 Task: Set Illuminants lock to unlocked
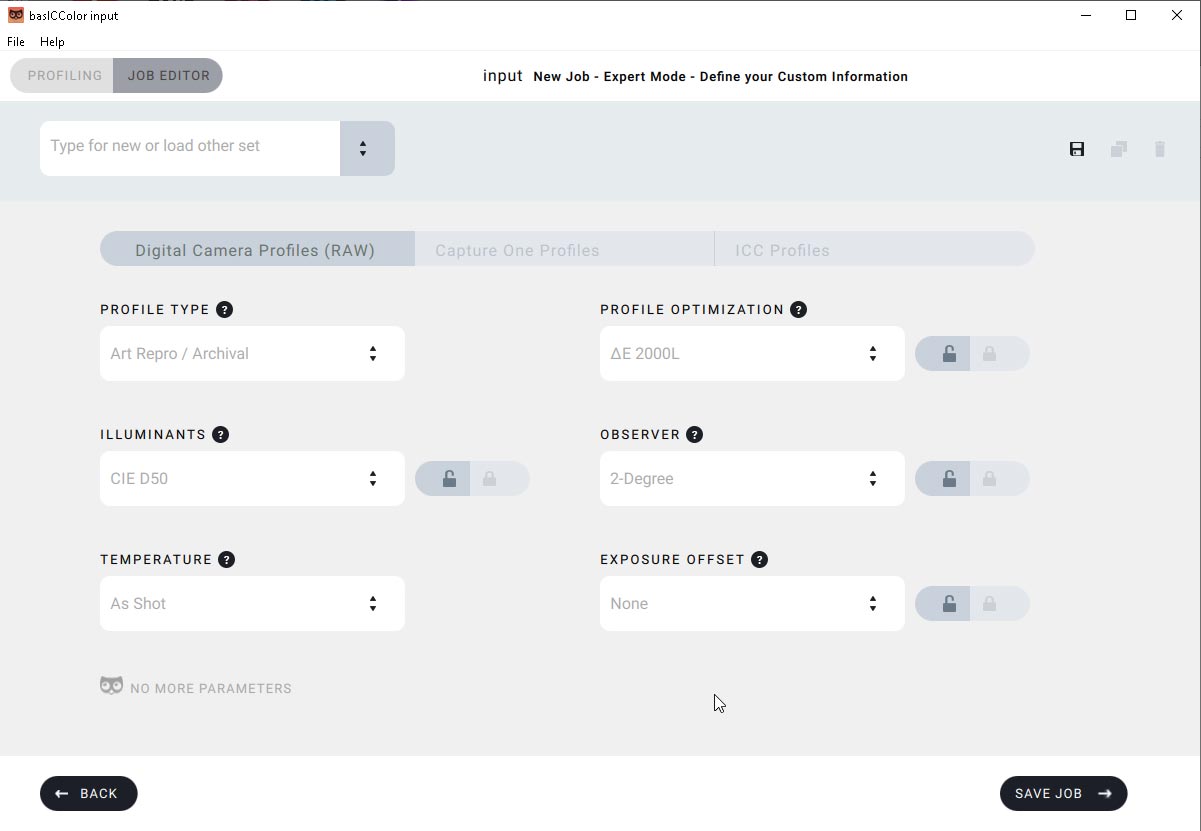click(443, 478)
